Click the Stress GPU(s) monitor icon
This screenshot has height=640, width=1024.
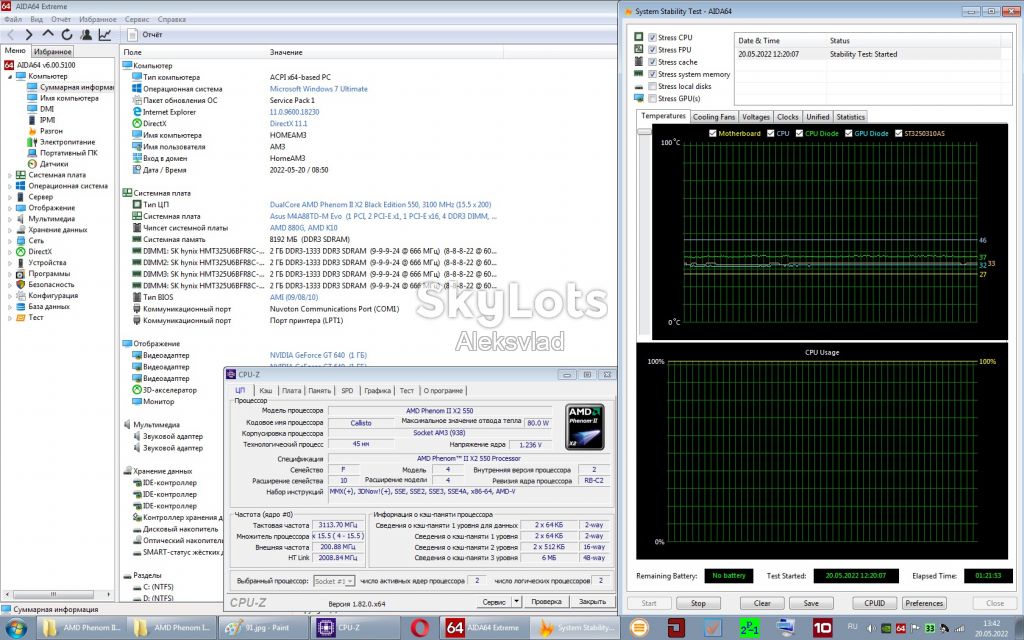639,99
